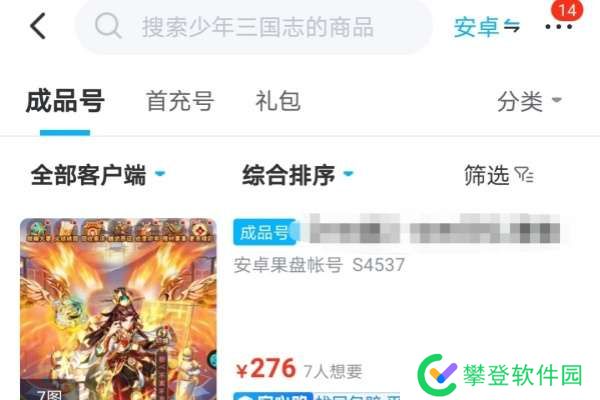Open the 筛选 filter options
Image resolution: width=600 pixels, height=400 pixels.
[x=499, y=175]
